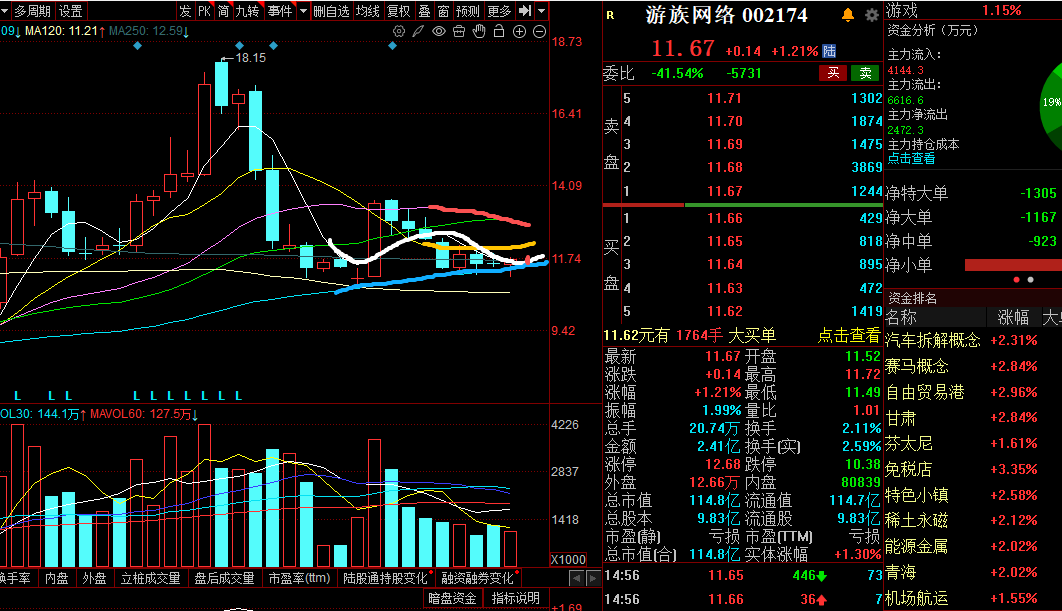Click the green 卖 sell button

tap(865, 73)
